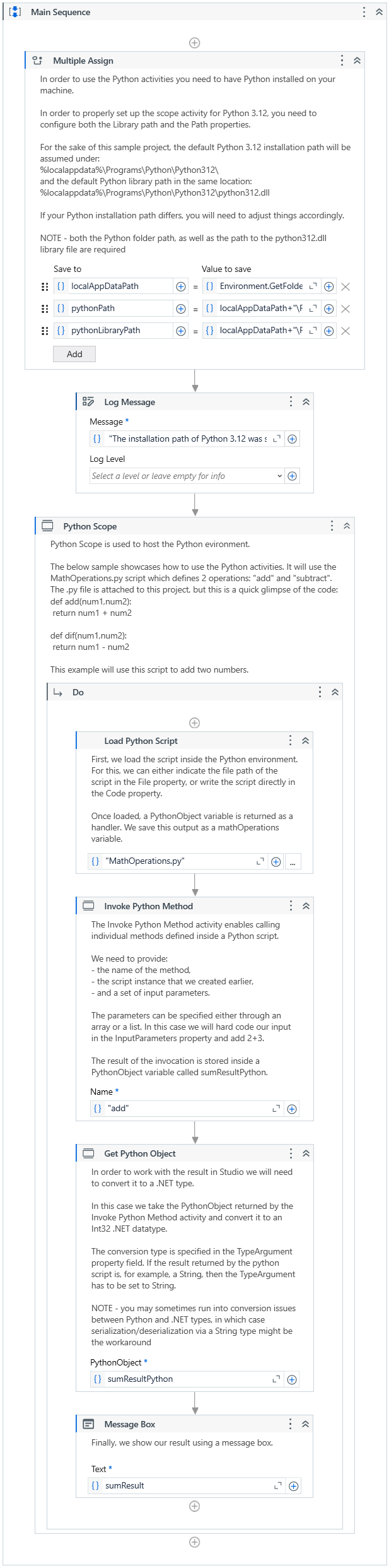Collapse the Do sequence block

pyautogui.click(x=335, y=692)
